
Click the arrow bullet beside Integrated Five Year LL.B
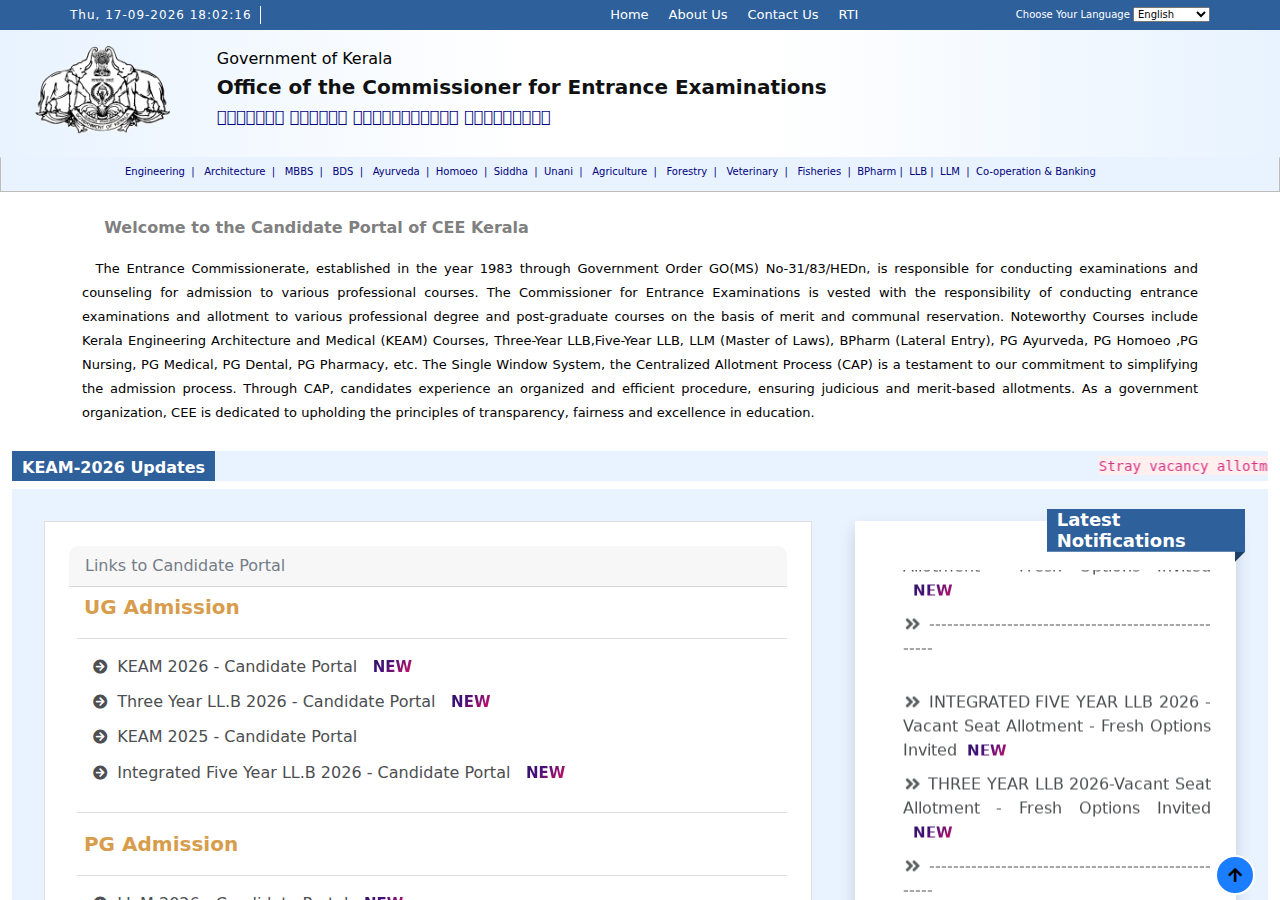pyautogui.click(x=100, y=773)
